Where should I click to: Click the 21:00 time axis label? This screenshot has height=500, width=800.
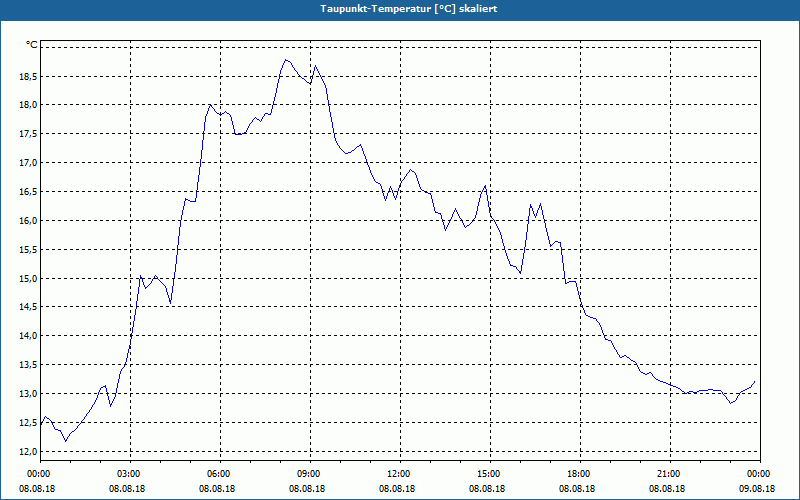[x=670, y=474]
